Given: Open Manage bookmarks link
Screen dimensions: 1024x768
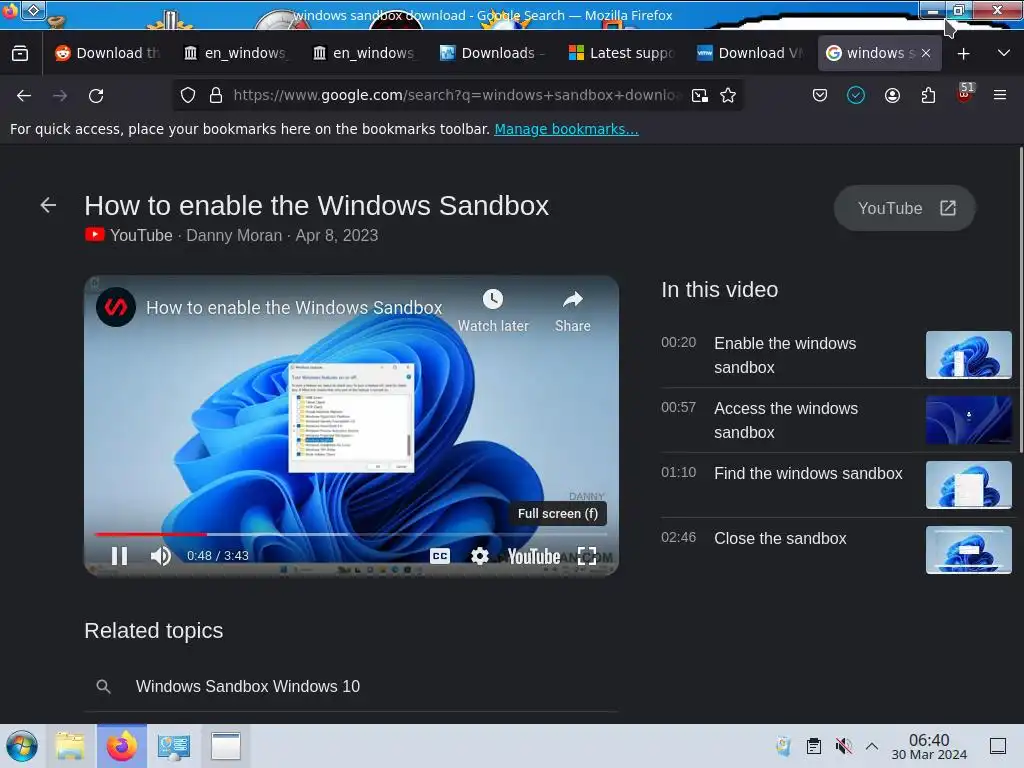Looking at the screenshot, I should [x=566, y=129].
